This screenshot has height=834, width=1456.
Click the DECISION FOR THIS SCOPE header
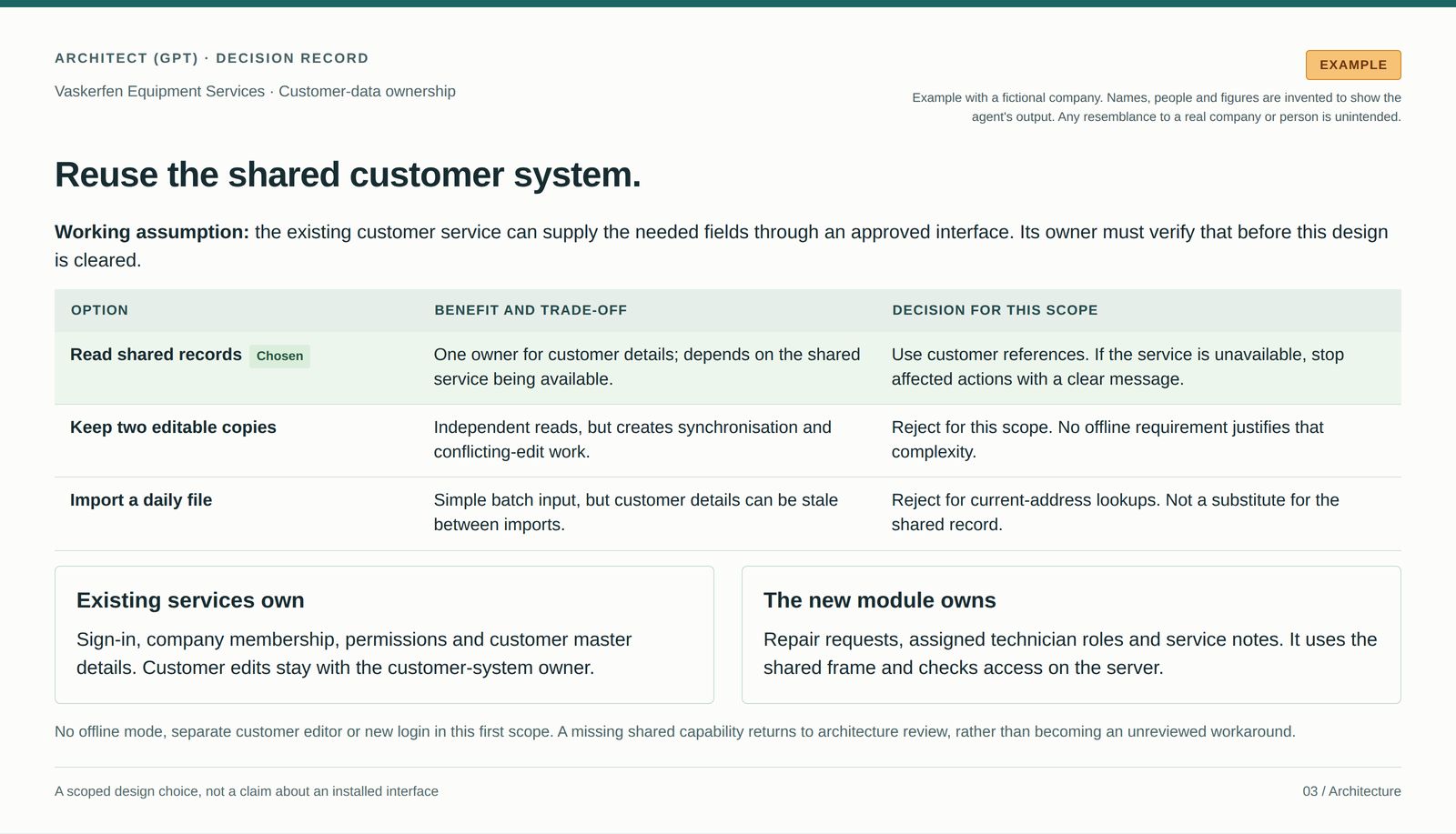click(995, 310)
